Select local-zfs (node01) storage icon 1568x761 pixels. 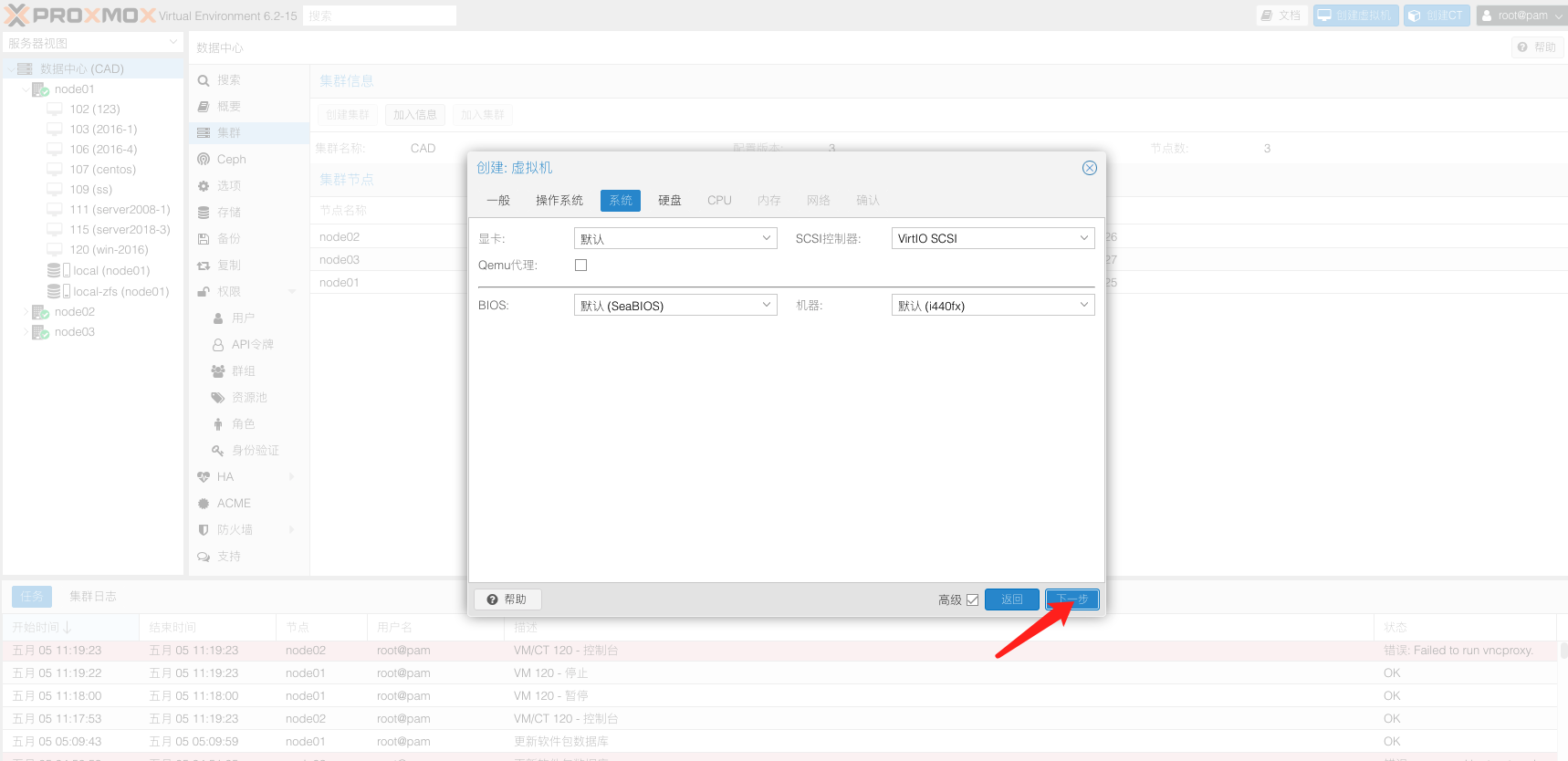click(x=58, y=292)
